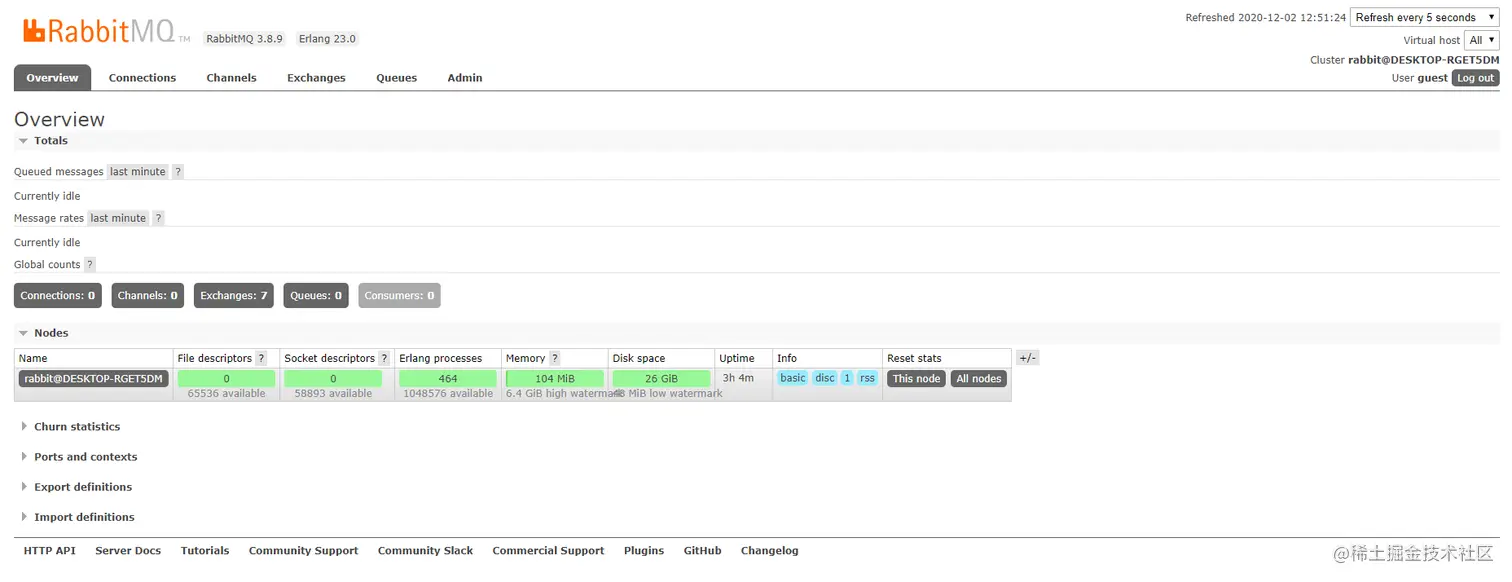The image size is (1512, 582).
Task: Open help for Message rates
Action: (x=158, y=218)
